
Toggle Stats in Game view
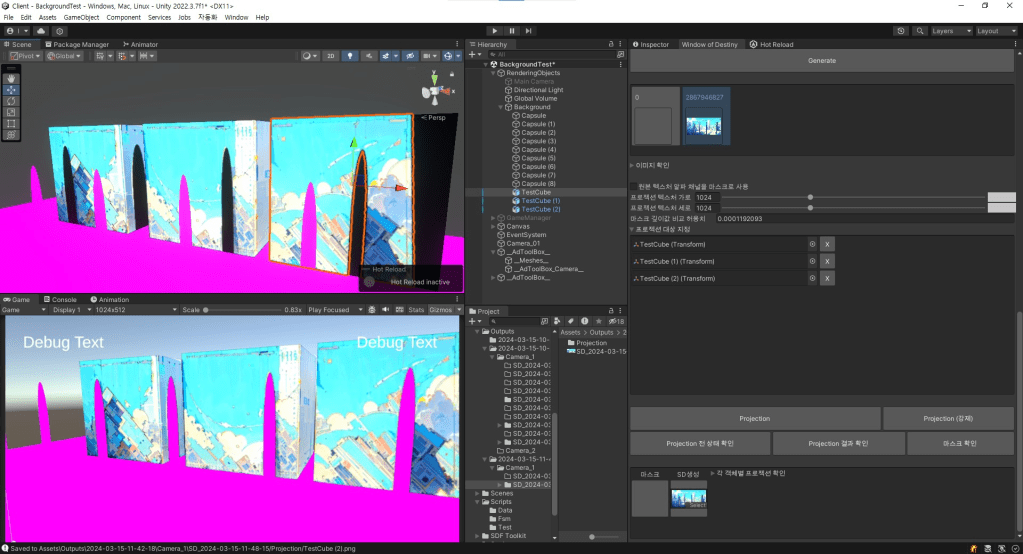pyautogui.click(x=415, y=310)
